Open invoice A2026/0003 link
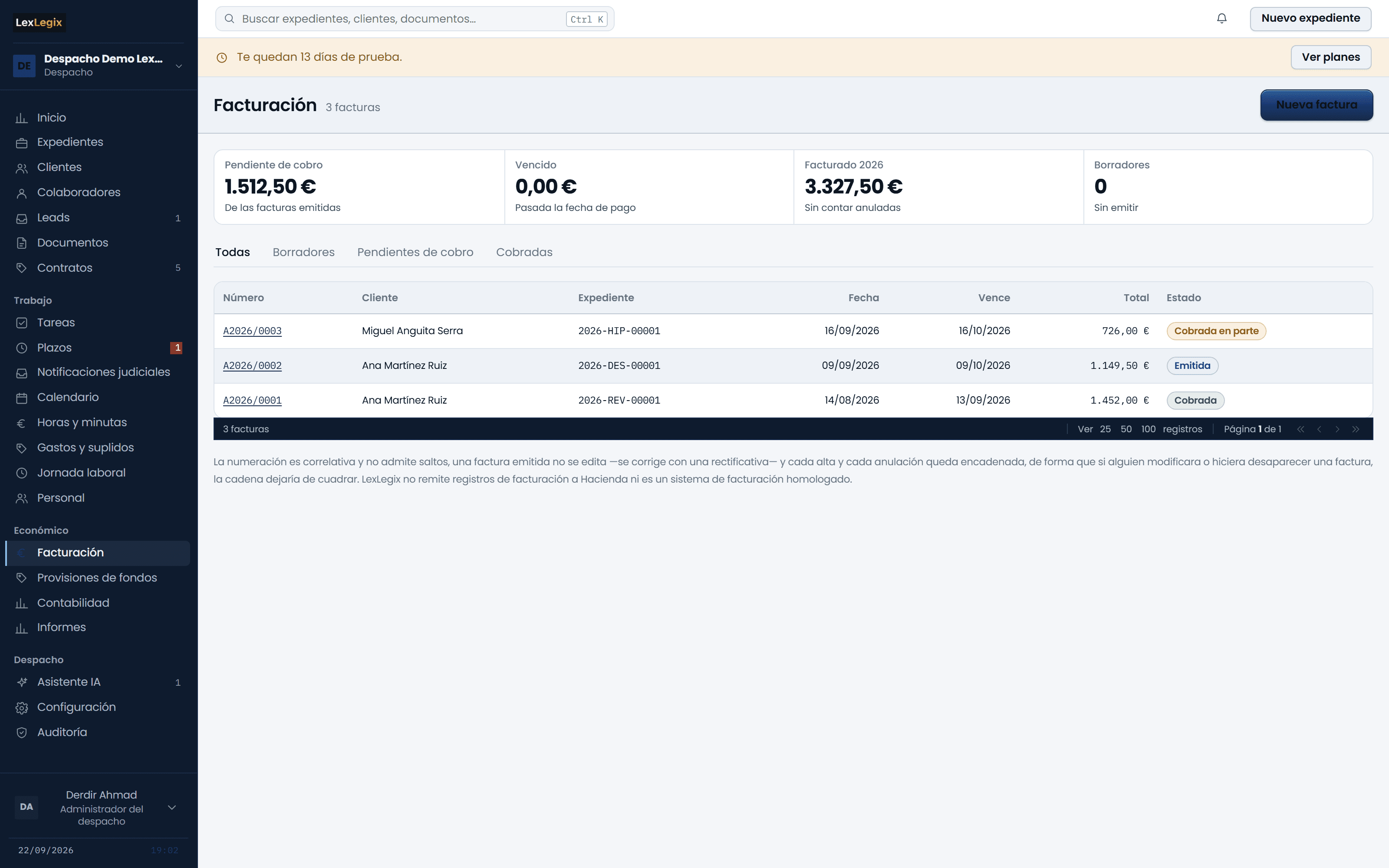The width and height of the screenshot is (1389, 868). coord(252,331)
